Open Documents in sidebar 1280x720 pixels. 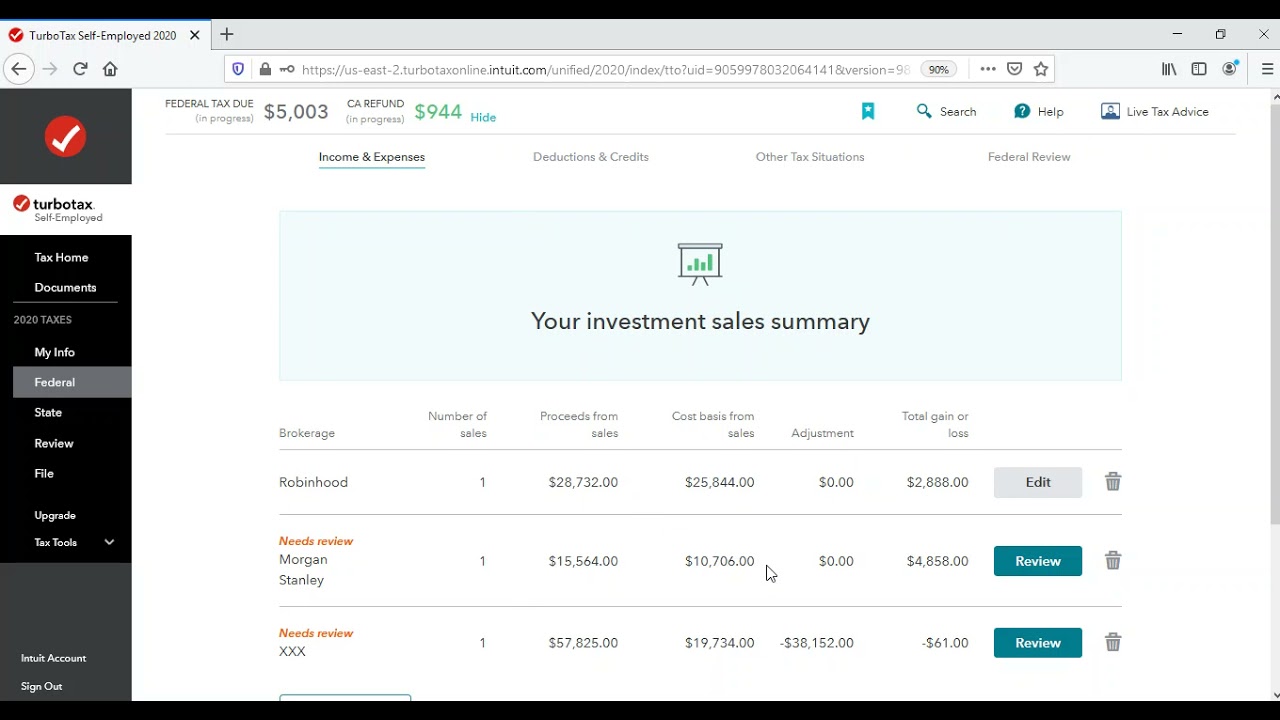[x=65, y=287]
